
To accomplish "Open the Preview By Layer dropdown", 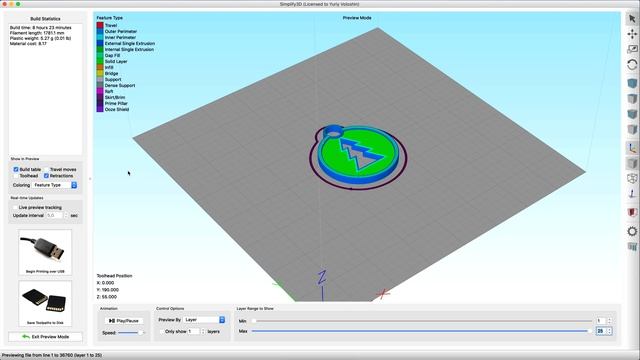I will pos(204,320).
